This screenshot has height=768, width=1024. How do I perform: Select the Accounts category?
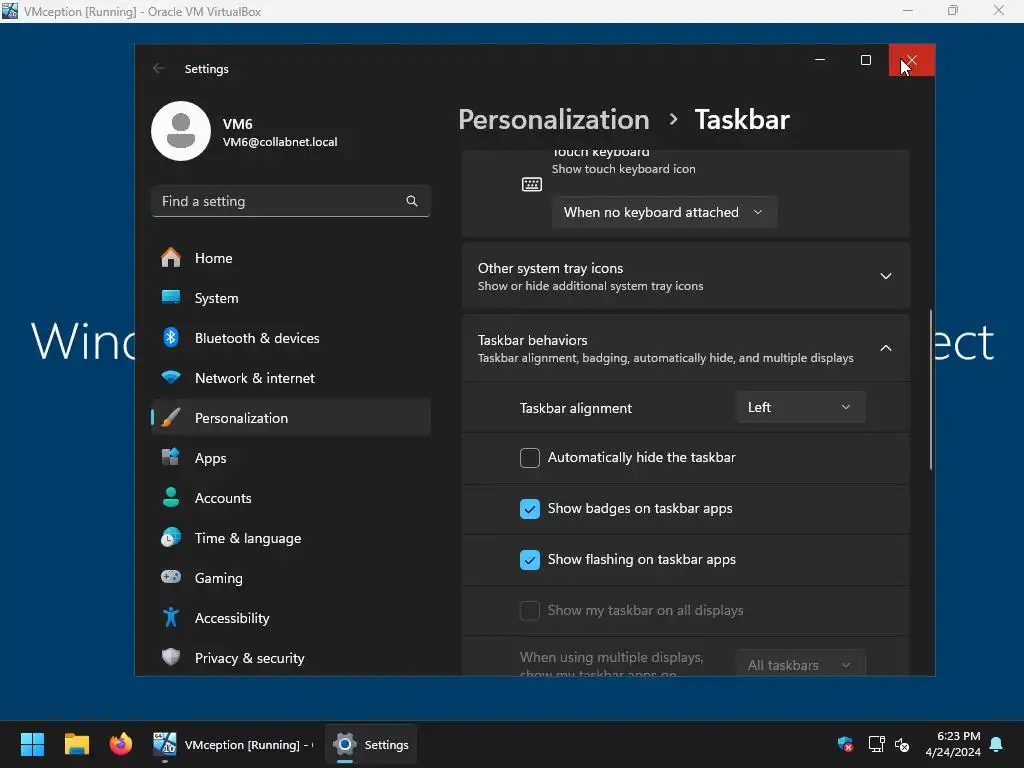pyautogui.click(x=291, y=498)
